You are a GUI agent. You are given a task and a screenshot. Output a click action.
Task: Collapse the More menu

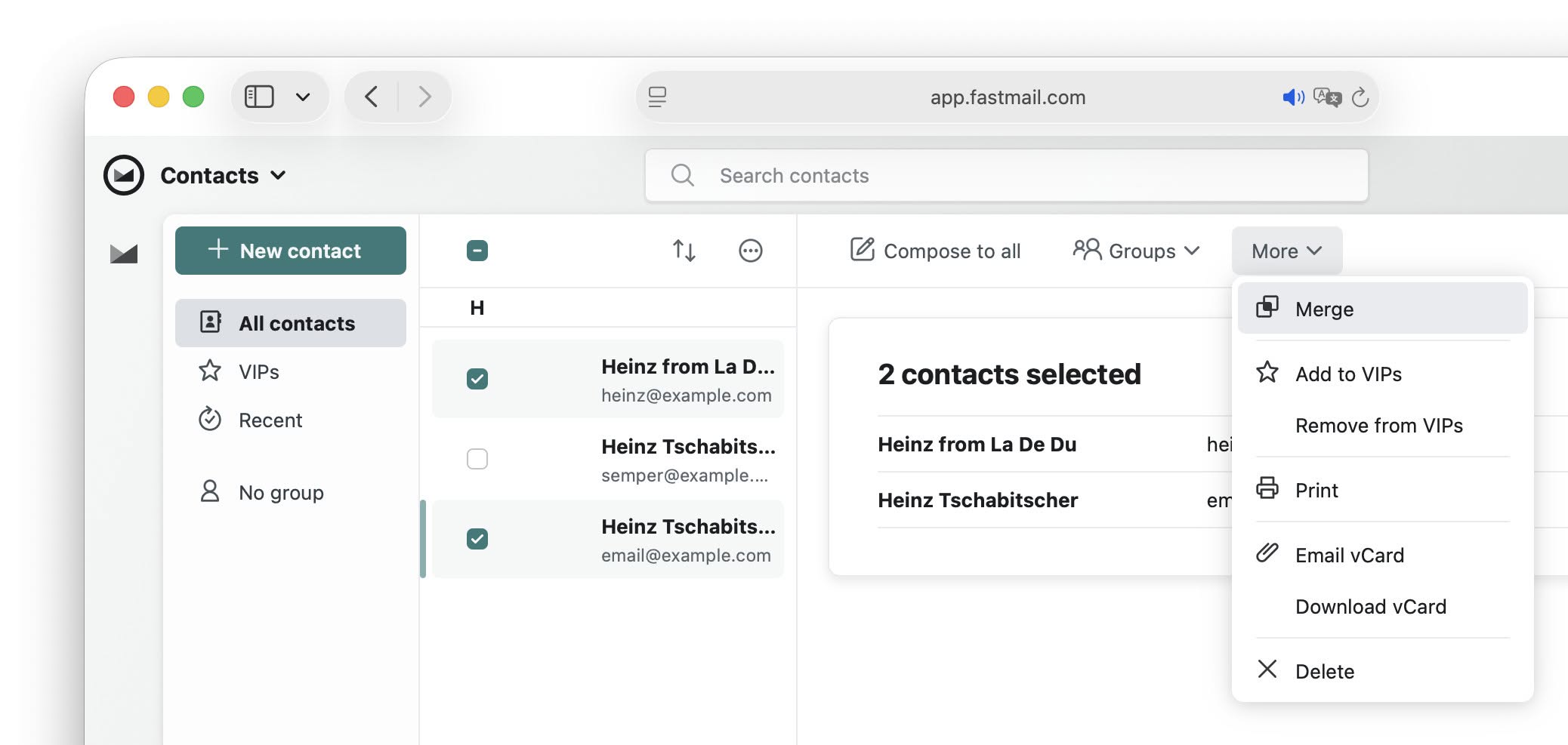coord(1287,251)
